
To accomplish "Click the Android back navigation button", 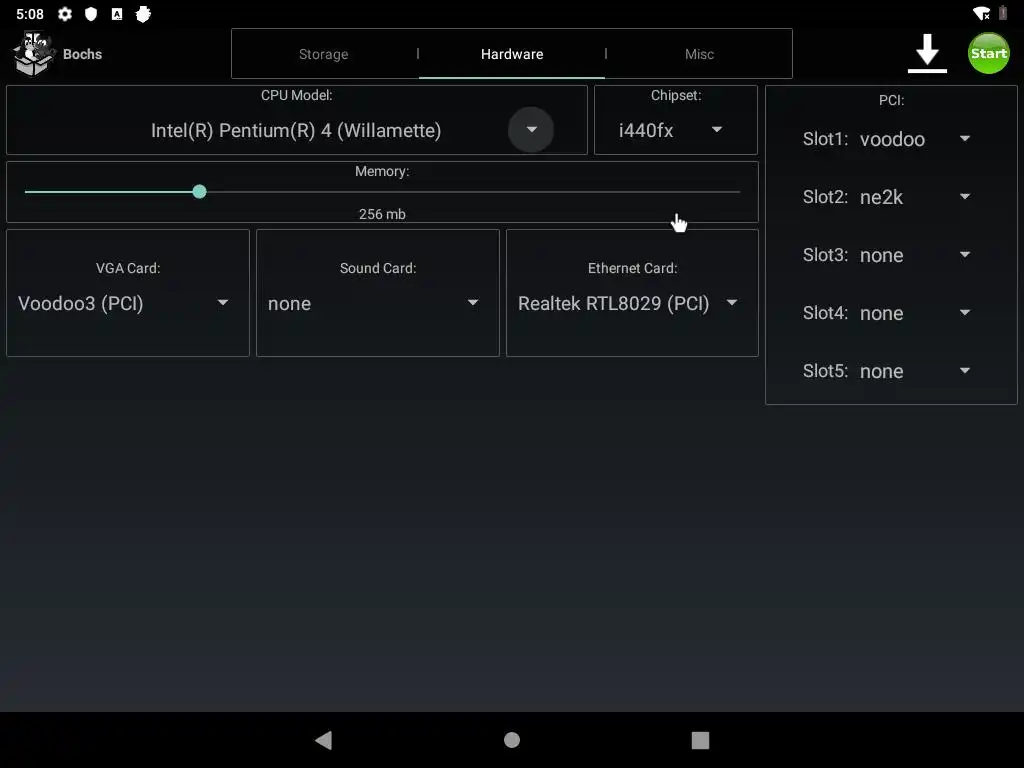I will pyautogui.click(x=324, y=740).
